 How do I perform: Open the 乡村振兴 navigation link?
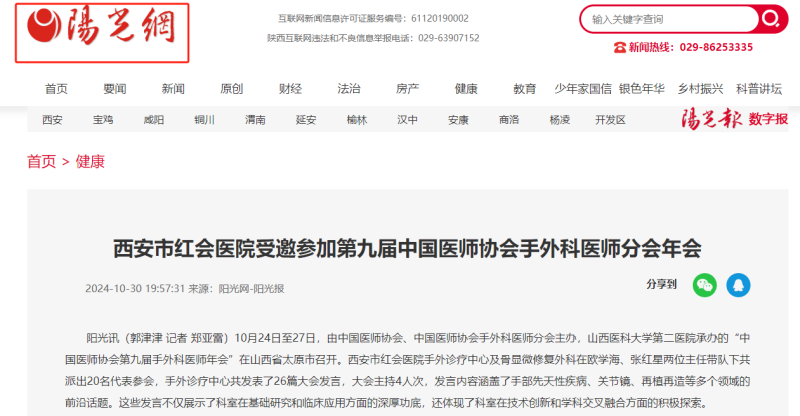700,89
